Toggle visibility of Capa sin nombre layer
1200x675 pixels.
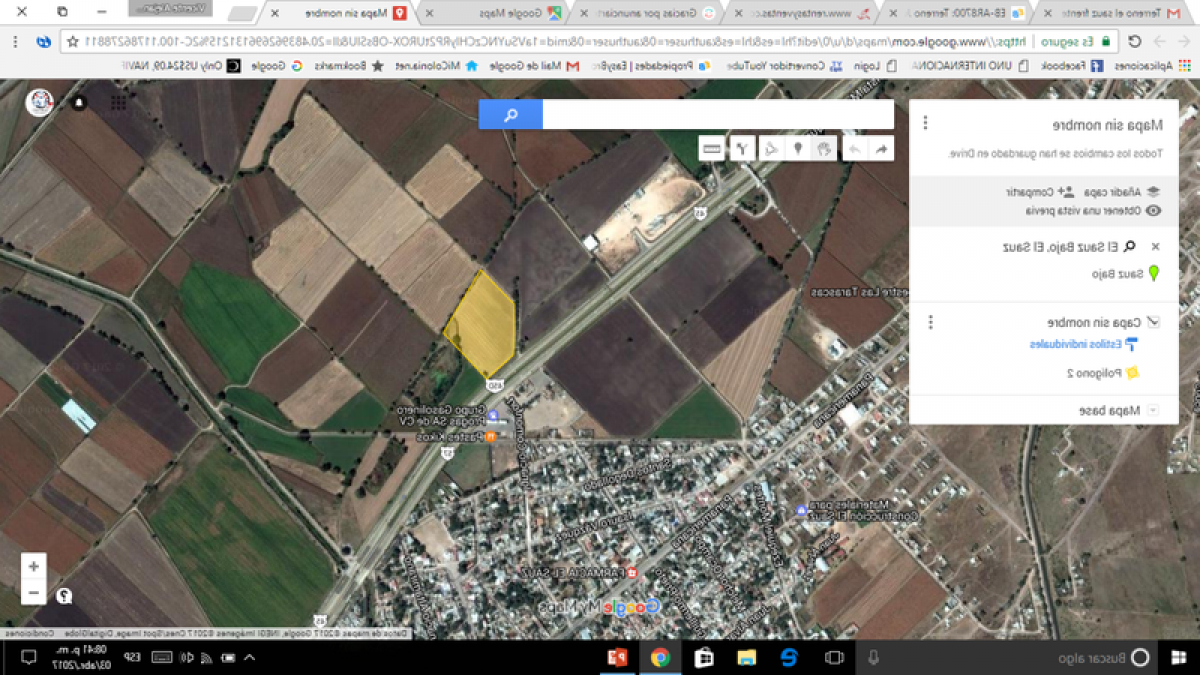(1155, 321)
